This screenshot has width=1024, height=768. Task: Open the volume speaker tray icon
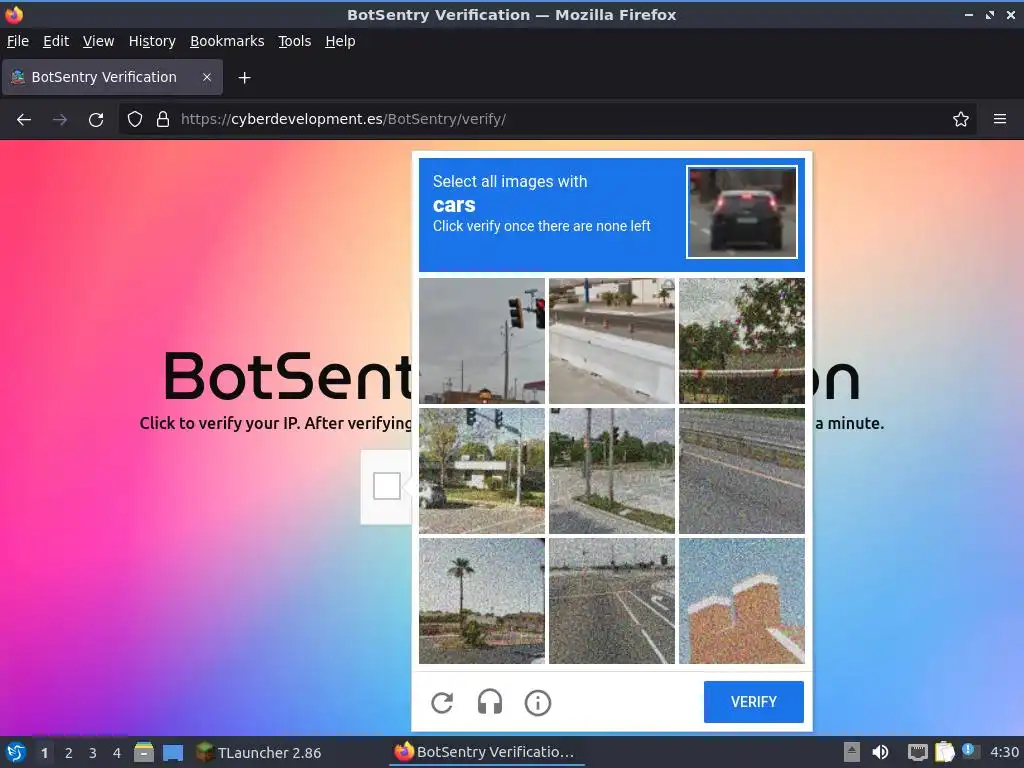point(880,752)
